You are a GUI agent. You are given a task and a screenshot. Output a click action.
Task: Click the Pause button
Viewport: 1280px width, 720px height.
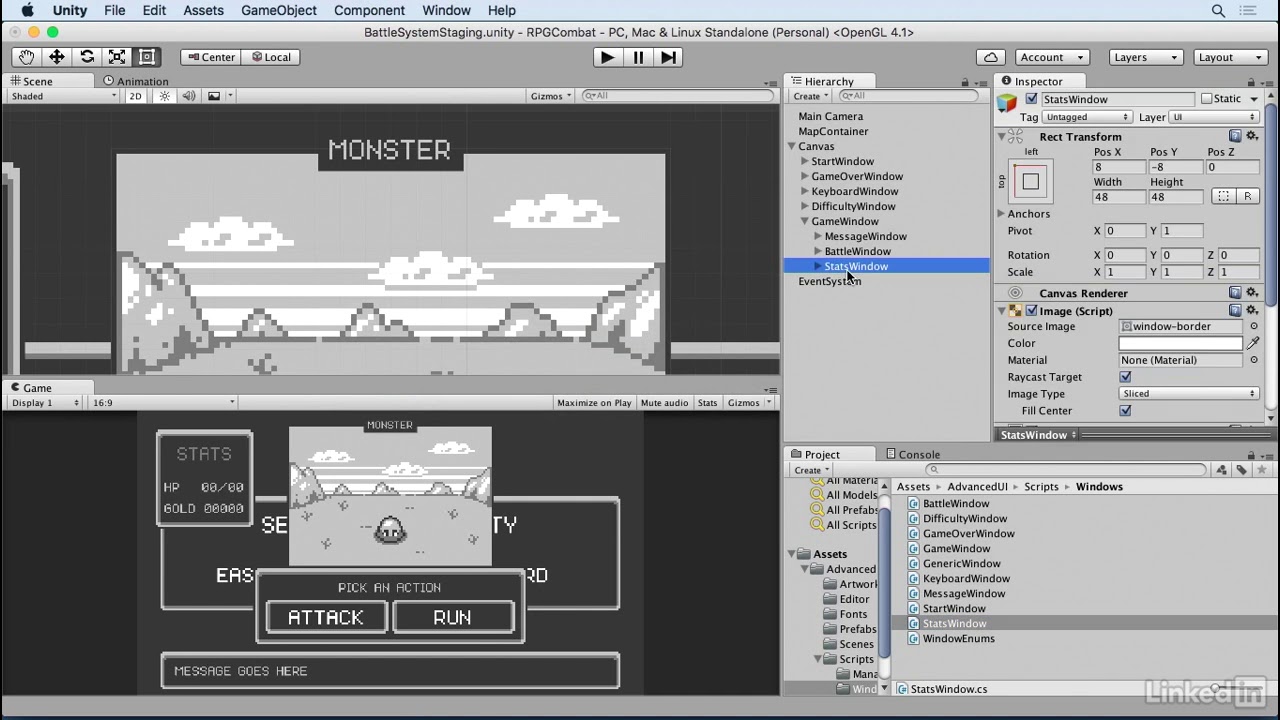coord(638,57)
